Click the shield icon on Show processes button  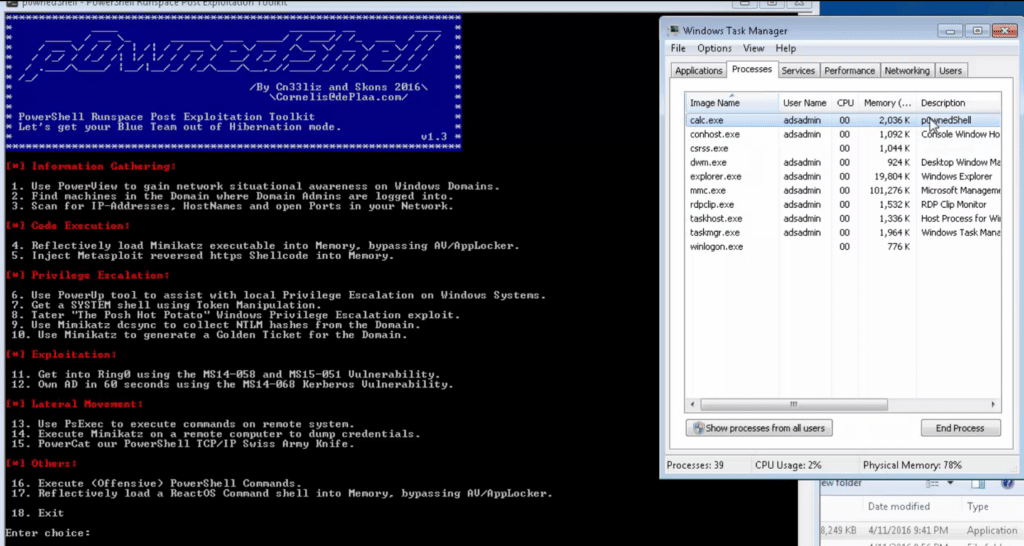click(x=698, y=428)
